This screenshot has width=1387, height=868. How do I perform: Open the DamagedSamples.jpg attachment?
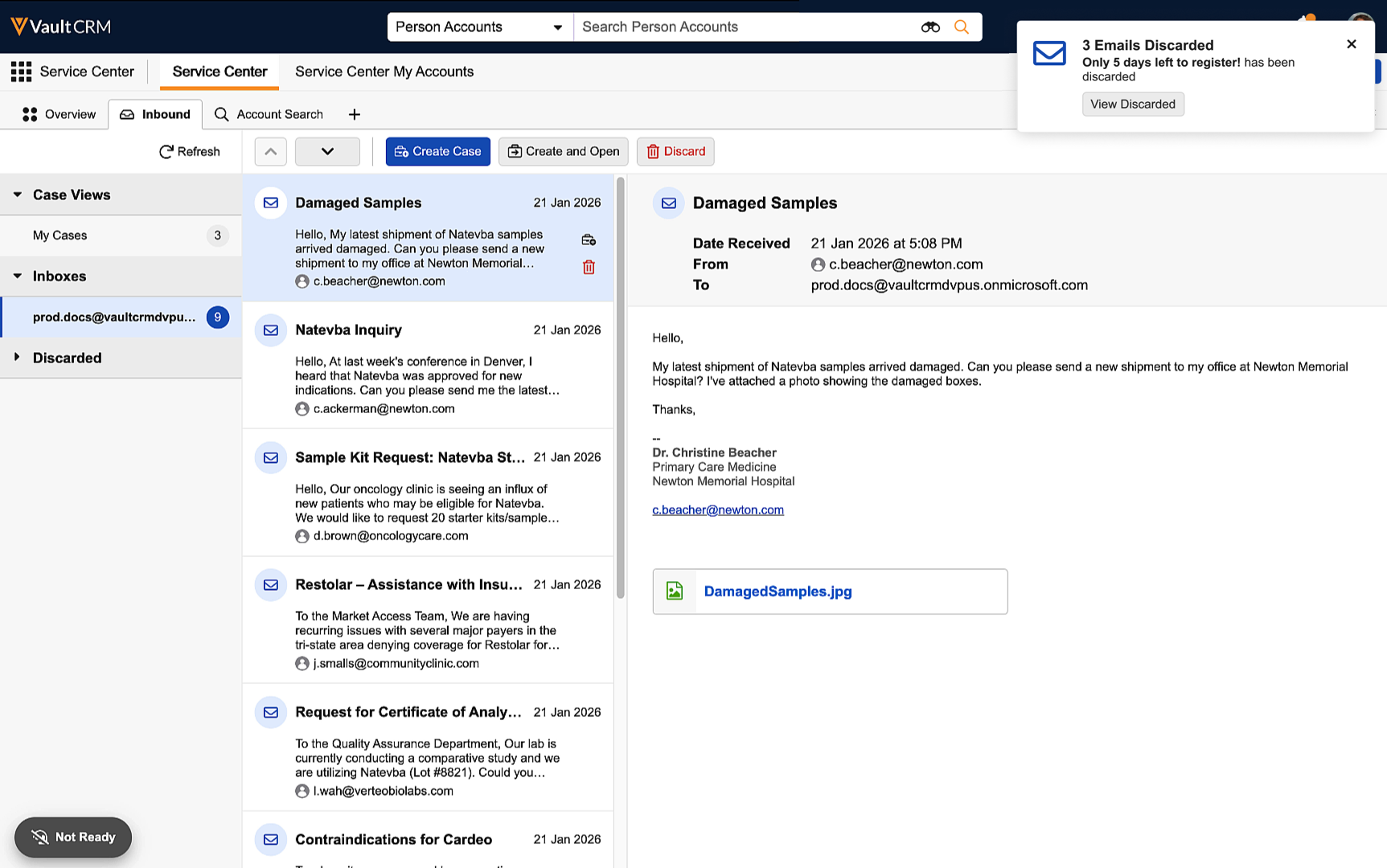click(778, 592)
